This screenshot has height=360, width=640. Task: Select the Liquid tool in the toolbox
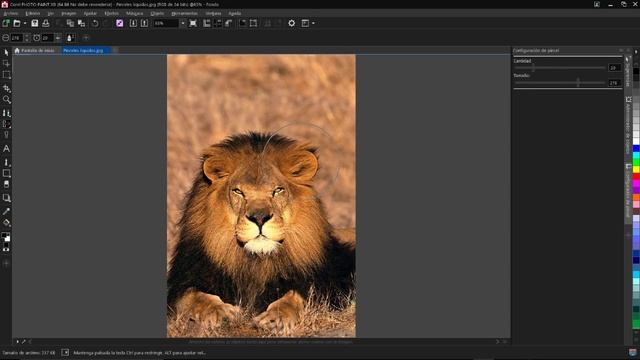[6, 124]
